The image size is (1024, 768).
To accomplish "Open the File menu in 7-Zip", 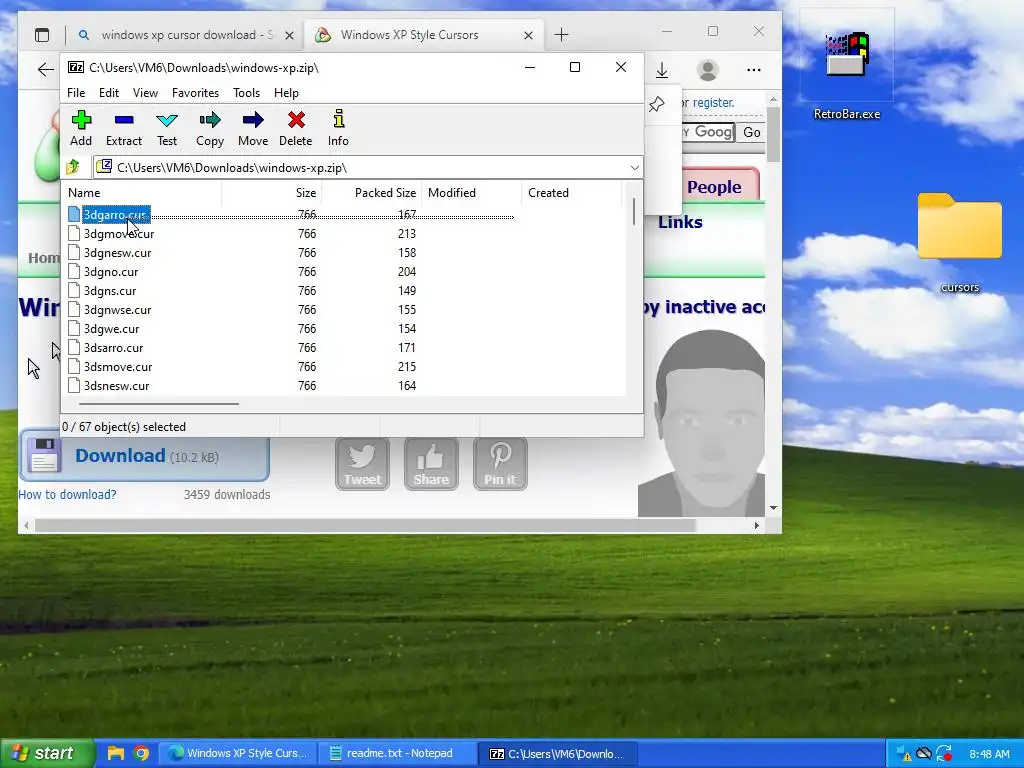I will tap(76, 93).
